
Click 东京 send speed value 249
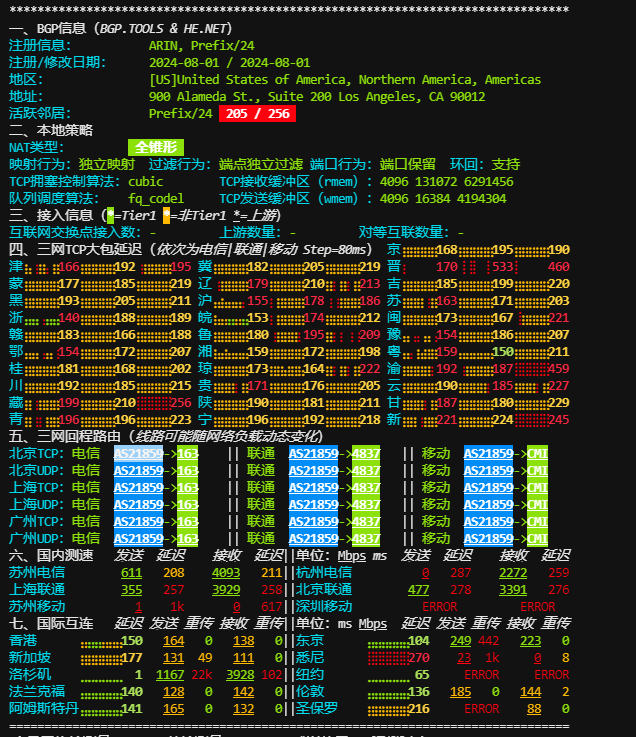(x=460, y=640)
